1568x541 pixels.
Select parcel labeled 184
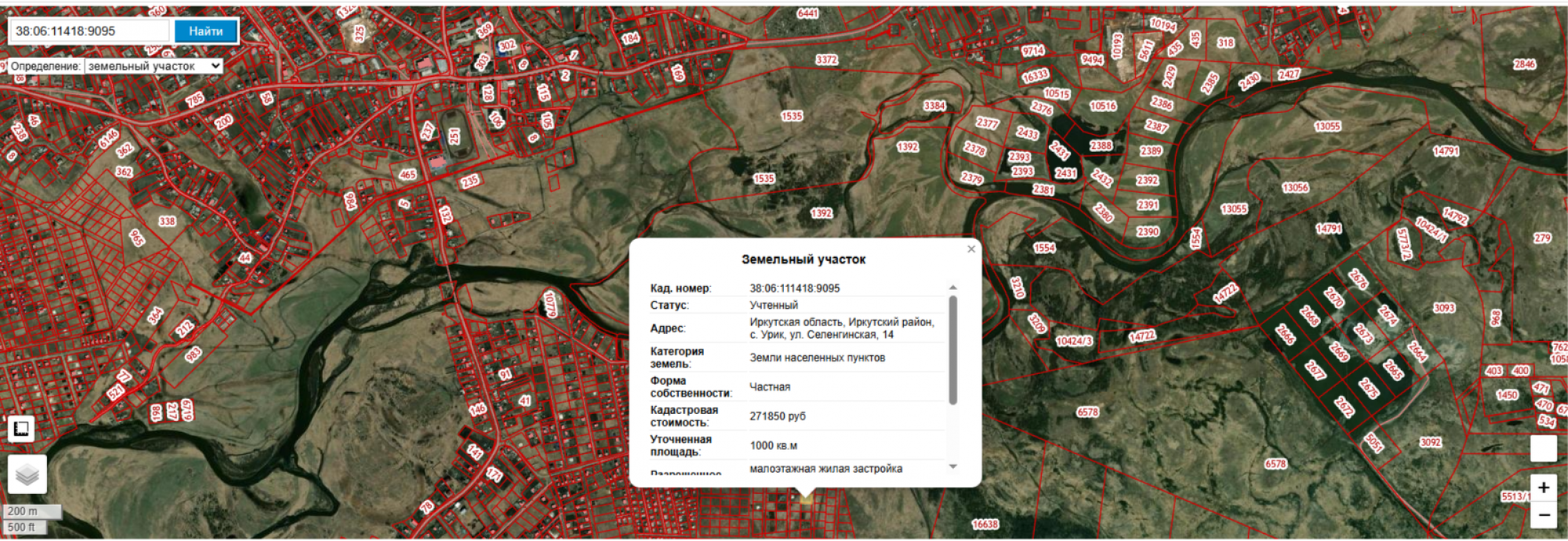630,38
